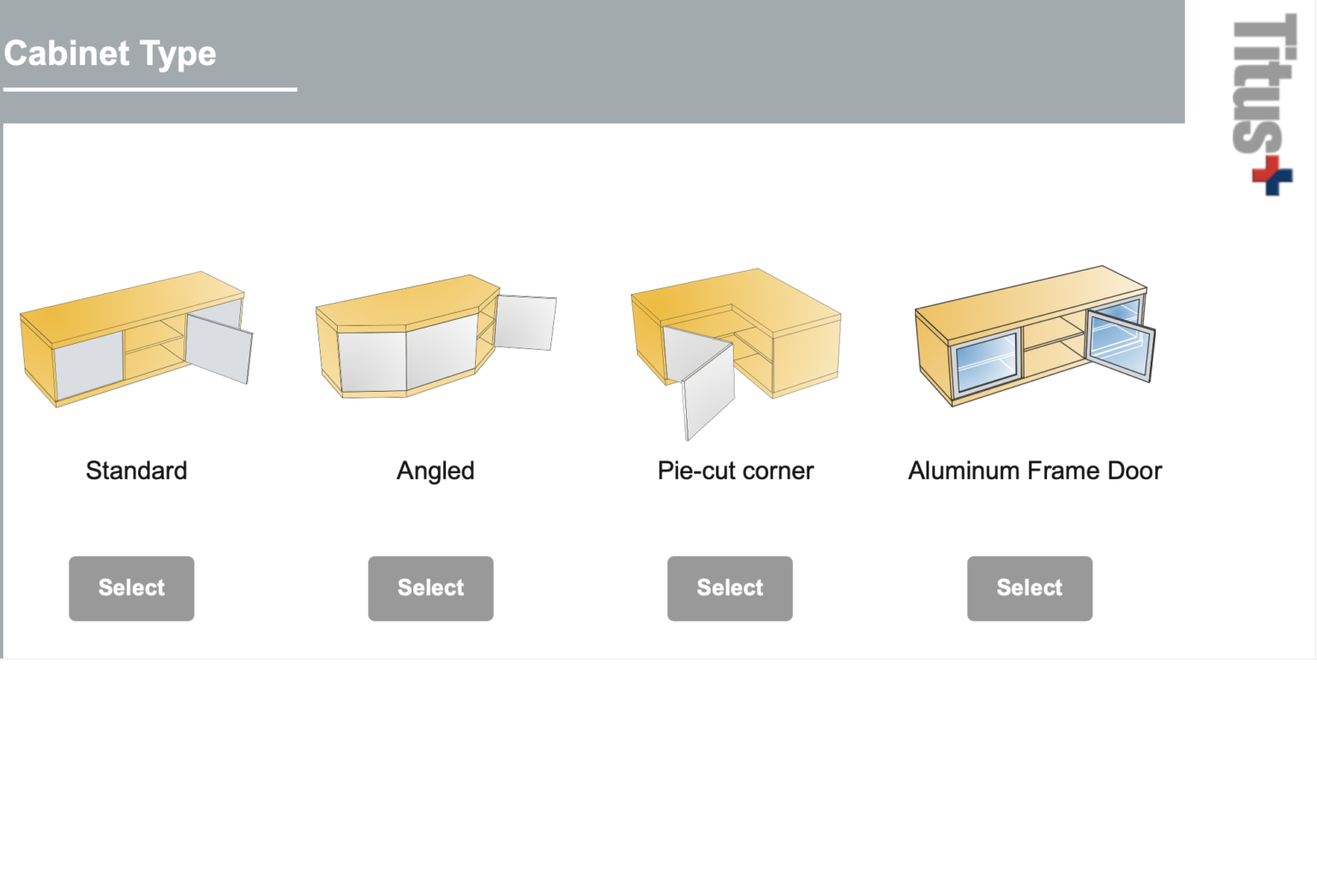
Task: Click the red and blue plus symbol
Action: (x=1272, y=176)
